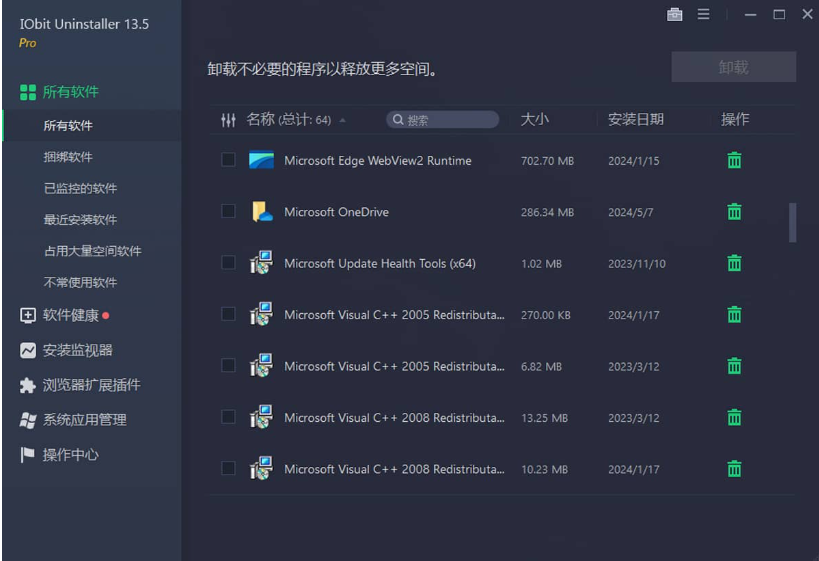The height and width of the screenshot is (561, 819).
Task: Open the hamburger options menu
Action: coord(703,14)
